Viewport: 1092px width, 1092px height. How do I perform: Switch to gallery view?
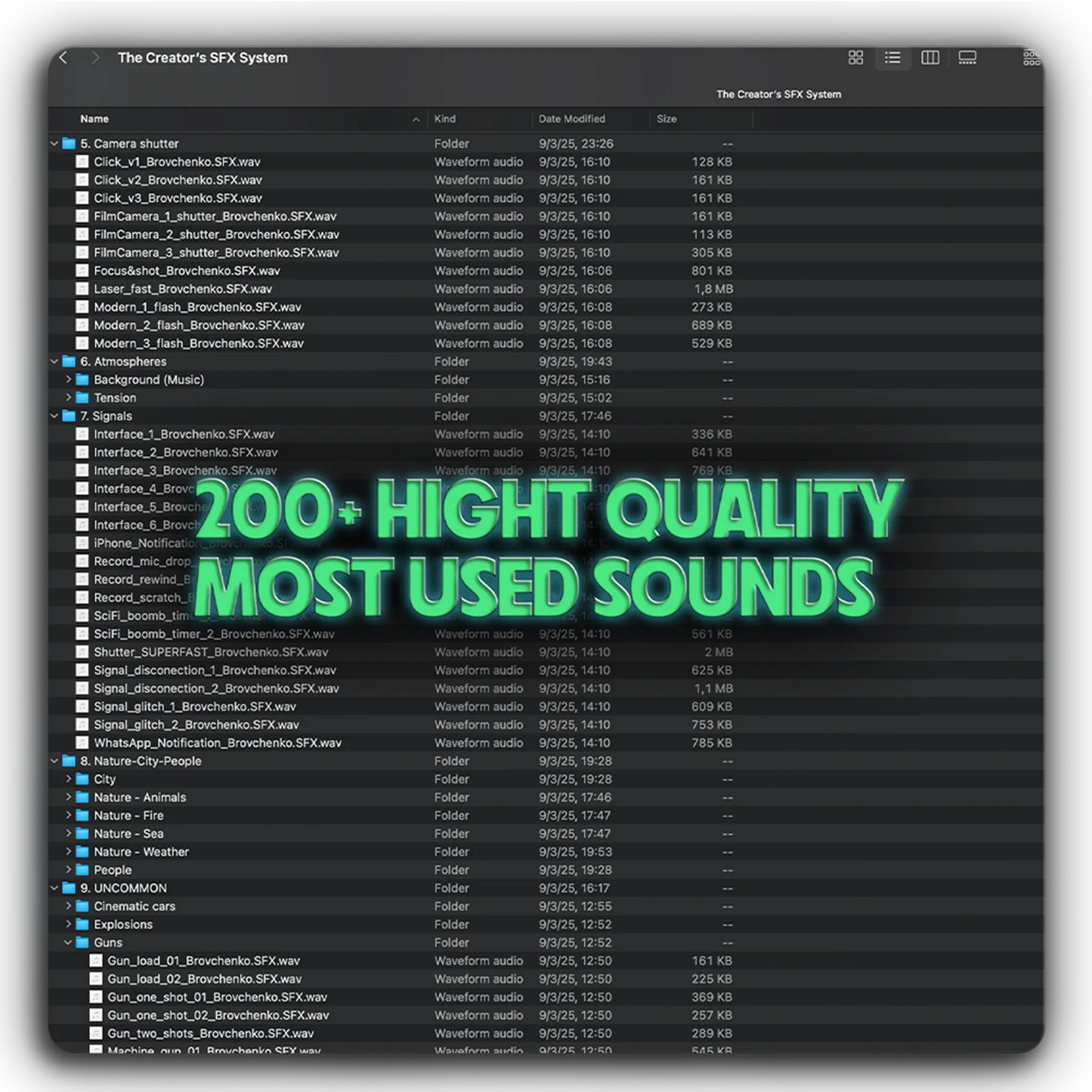967,57
